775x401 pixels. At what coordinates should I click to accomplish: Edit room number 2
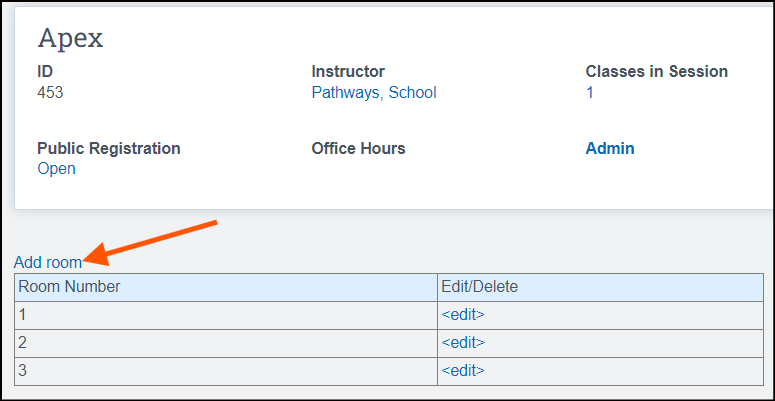[x=463, y=343]
